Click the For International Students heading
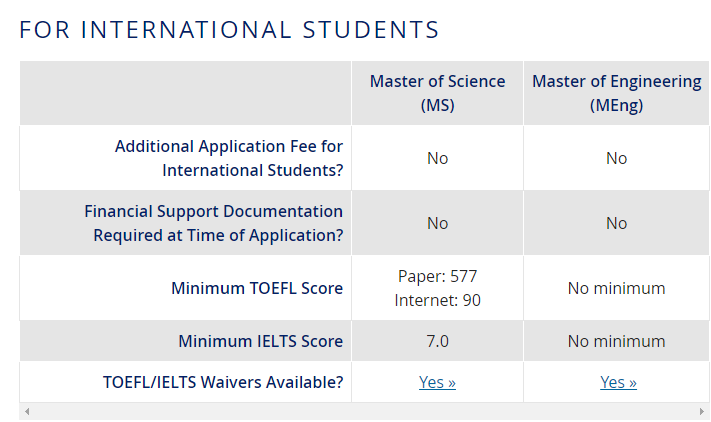Screen dimensions: 711x422 229,30
